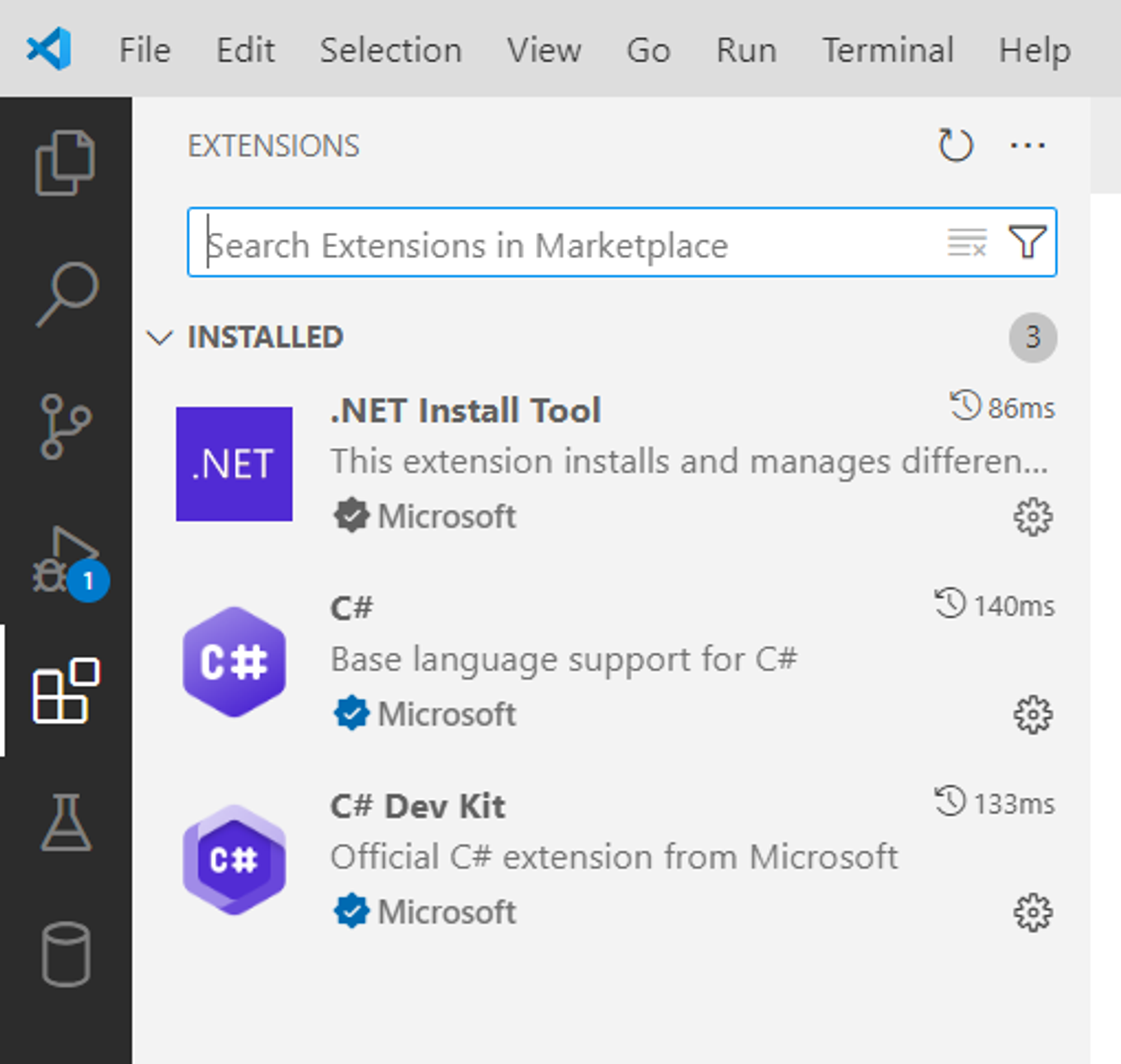Open extensions Views and More Actions menu

tap(1027, 146)
